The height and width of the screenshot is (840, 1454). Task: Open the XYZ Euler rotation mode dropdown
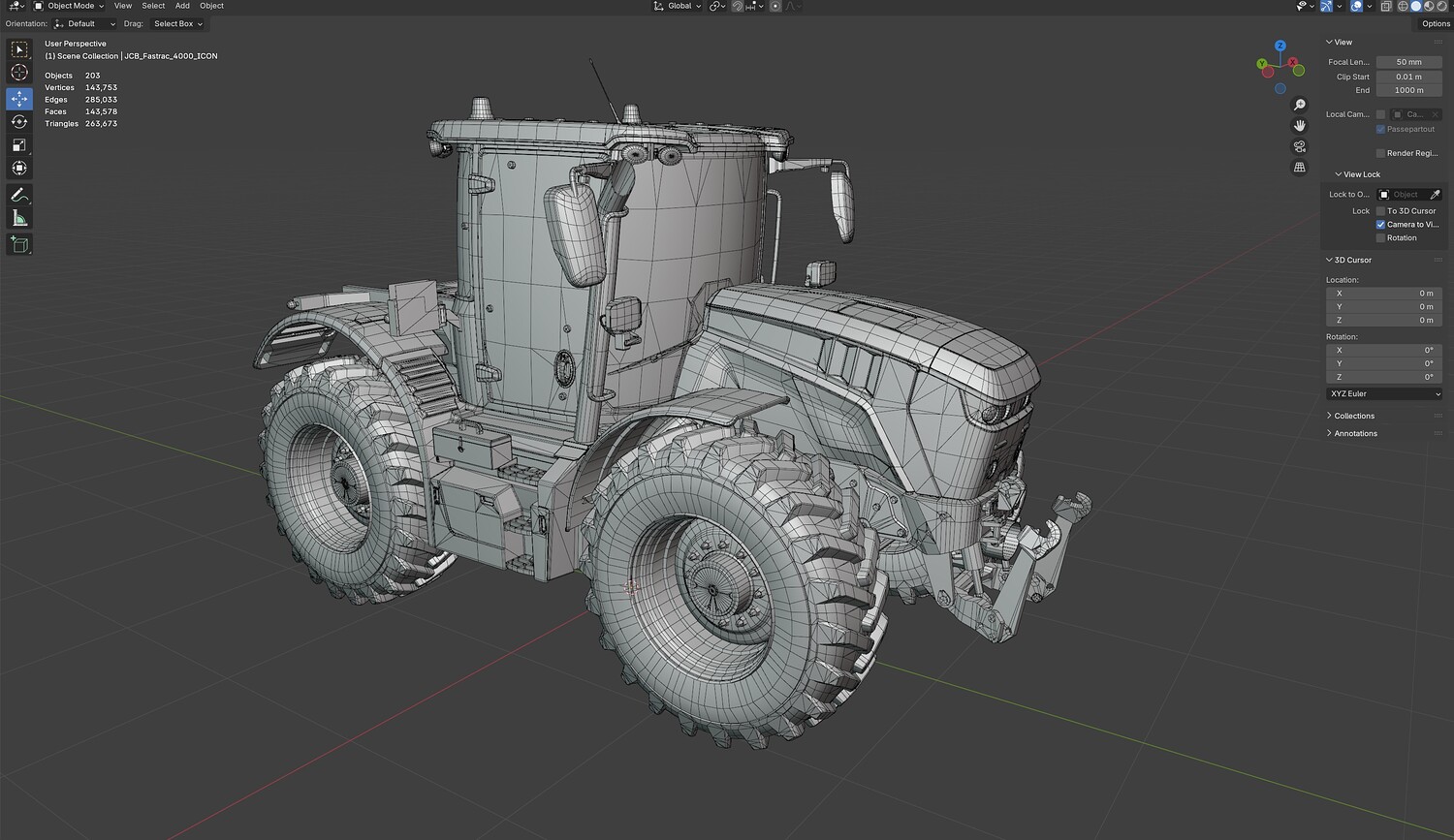point(1384,394)
